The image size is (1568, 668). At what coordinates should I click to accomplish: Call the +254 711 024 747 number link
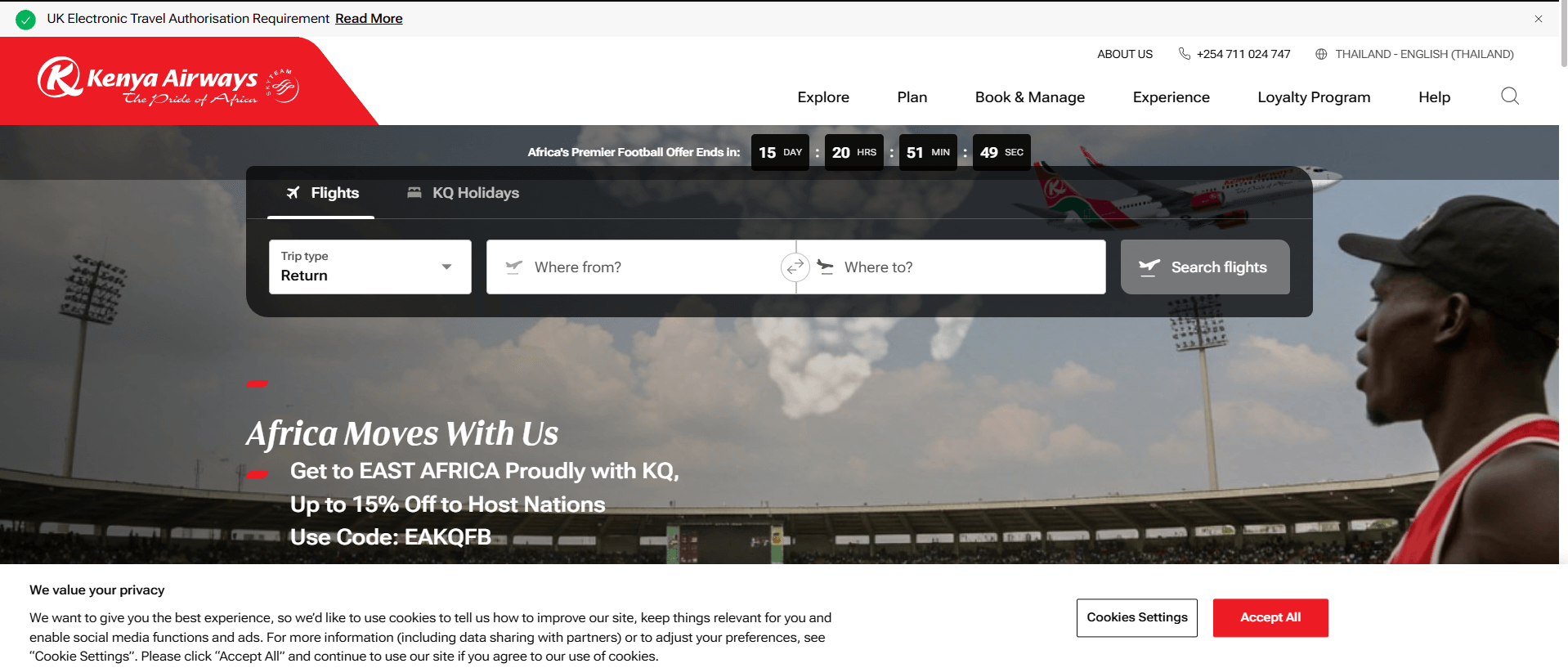pos(1243,54)
